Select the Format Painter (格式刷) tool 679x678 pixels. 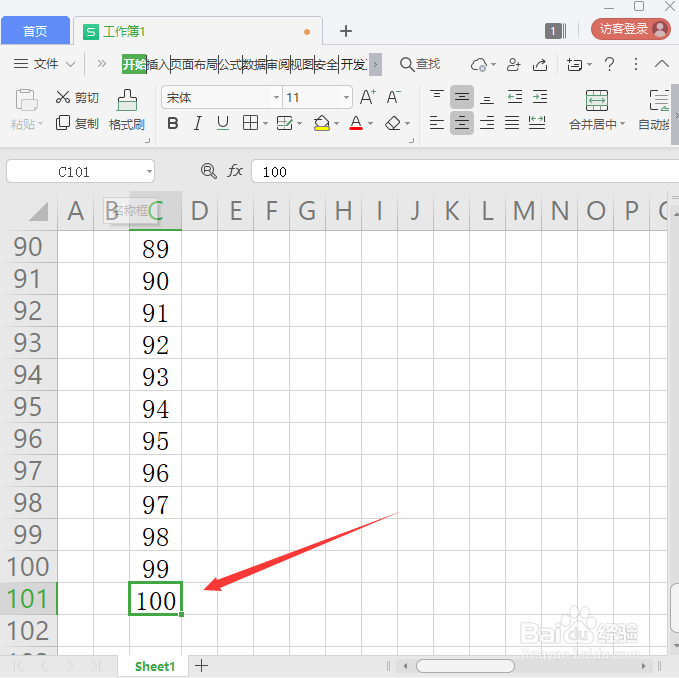(127, 111)
